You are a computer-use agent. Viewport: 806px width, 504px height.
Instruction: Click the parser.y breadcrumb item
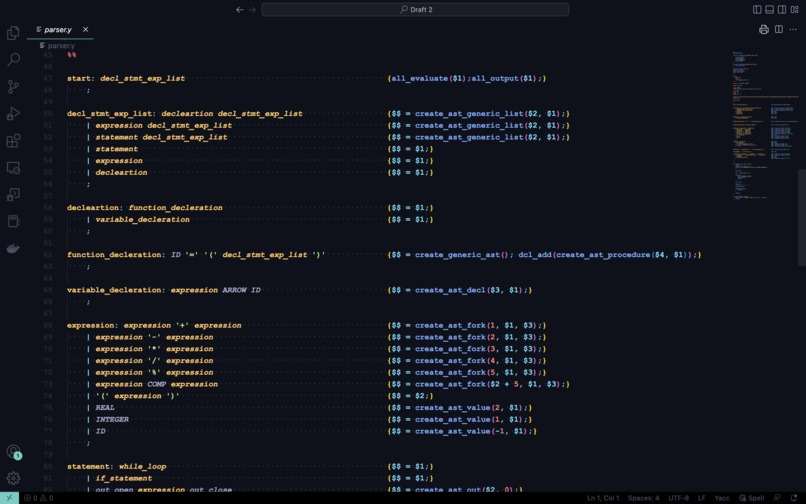58,46
